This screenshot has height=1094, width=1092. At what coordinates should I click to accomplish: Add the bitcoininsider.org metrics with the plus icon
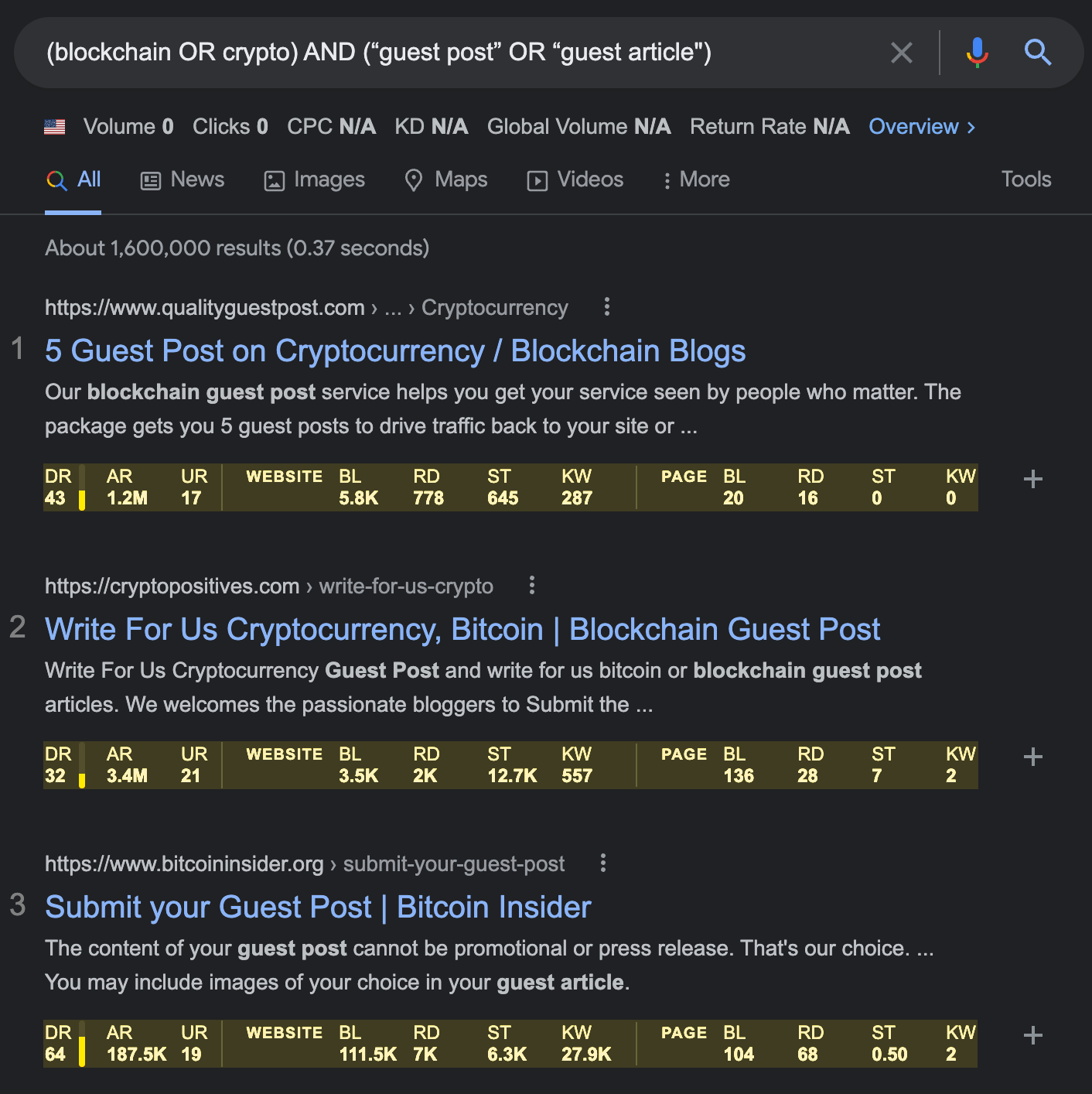tap(1032, 1034)
